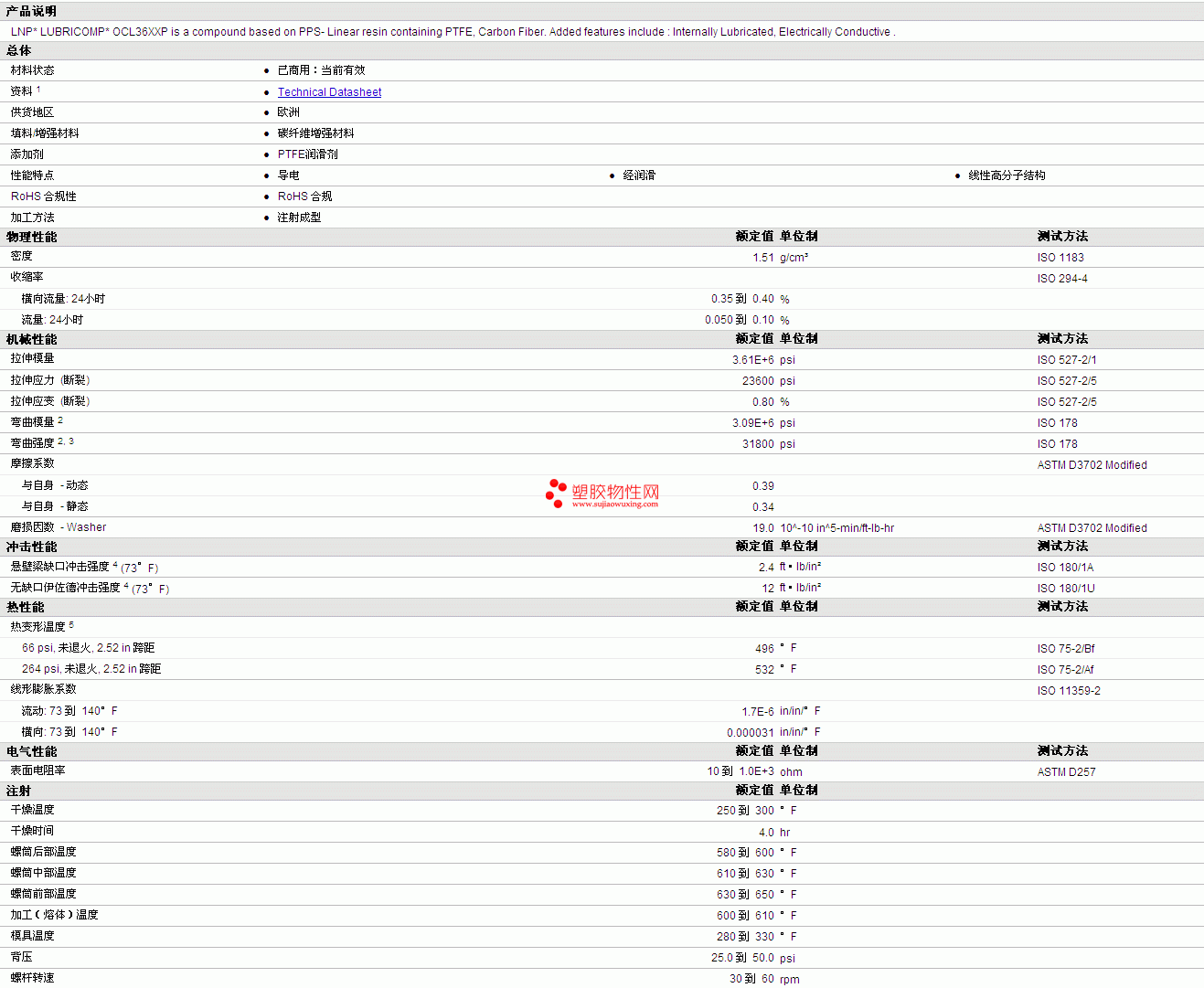Image resolution: width=1204 pixels, height=988 pixels.
Task: Click the 摩擦系数 row label
Action: click(32, 463)
